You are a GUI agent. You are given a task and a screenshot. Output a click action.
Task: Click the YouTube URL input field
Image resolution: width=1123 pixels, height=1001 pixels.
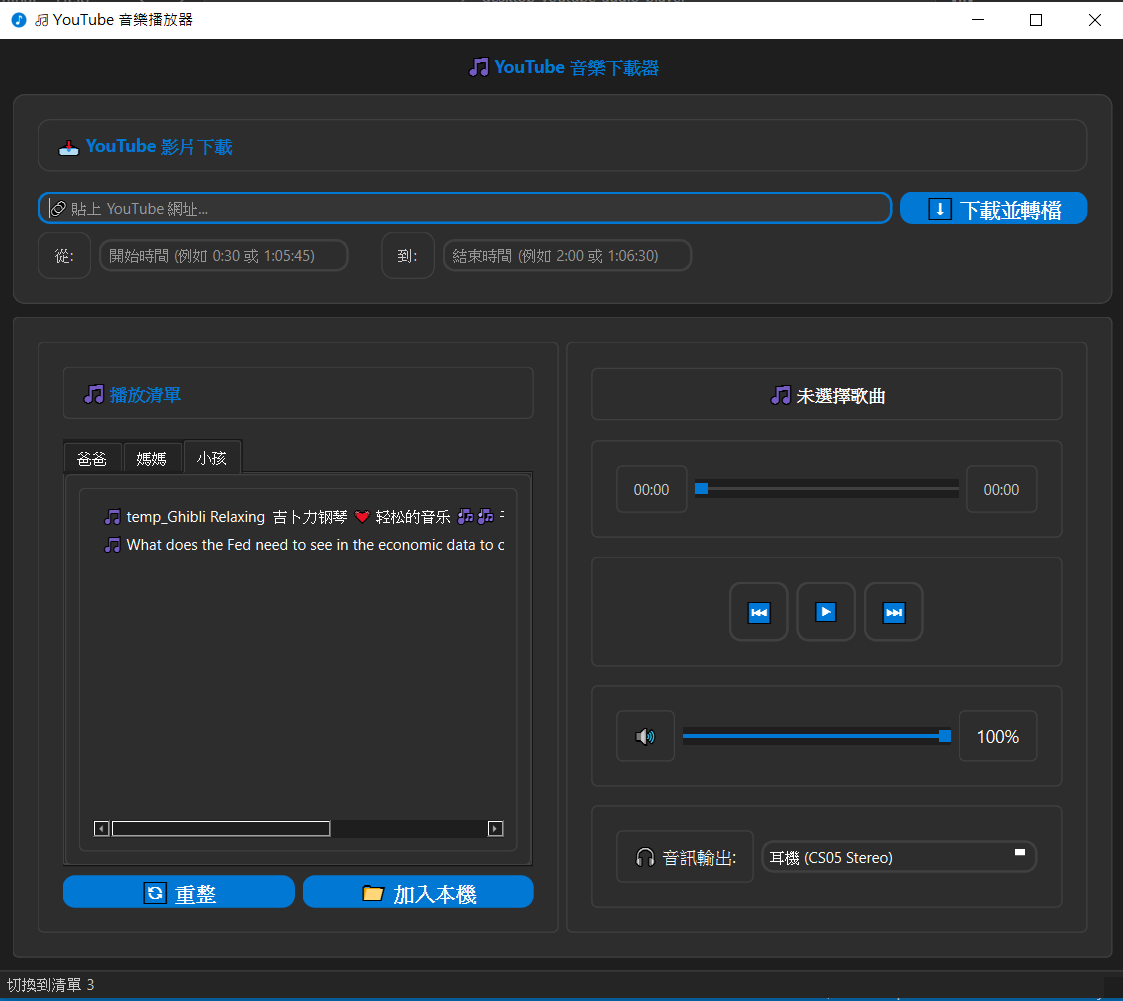pos(465,208)
